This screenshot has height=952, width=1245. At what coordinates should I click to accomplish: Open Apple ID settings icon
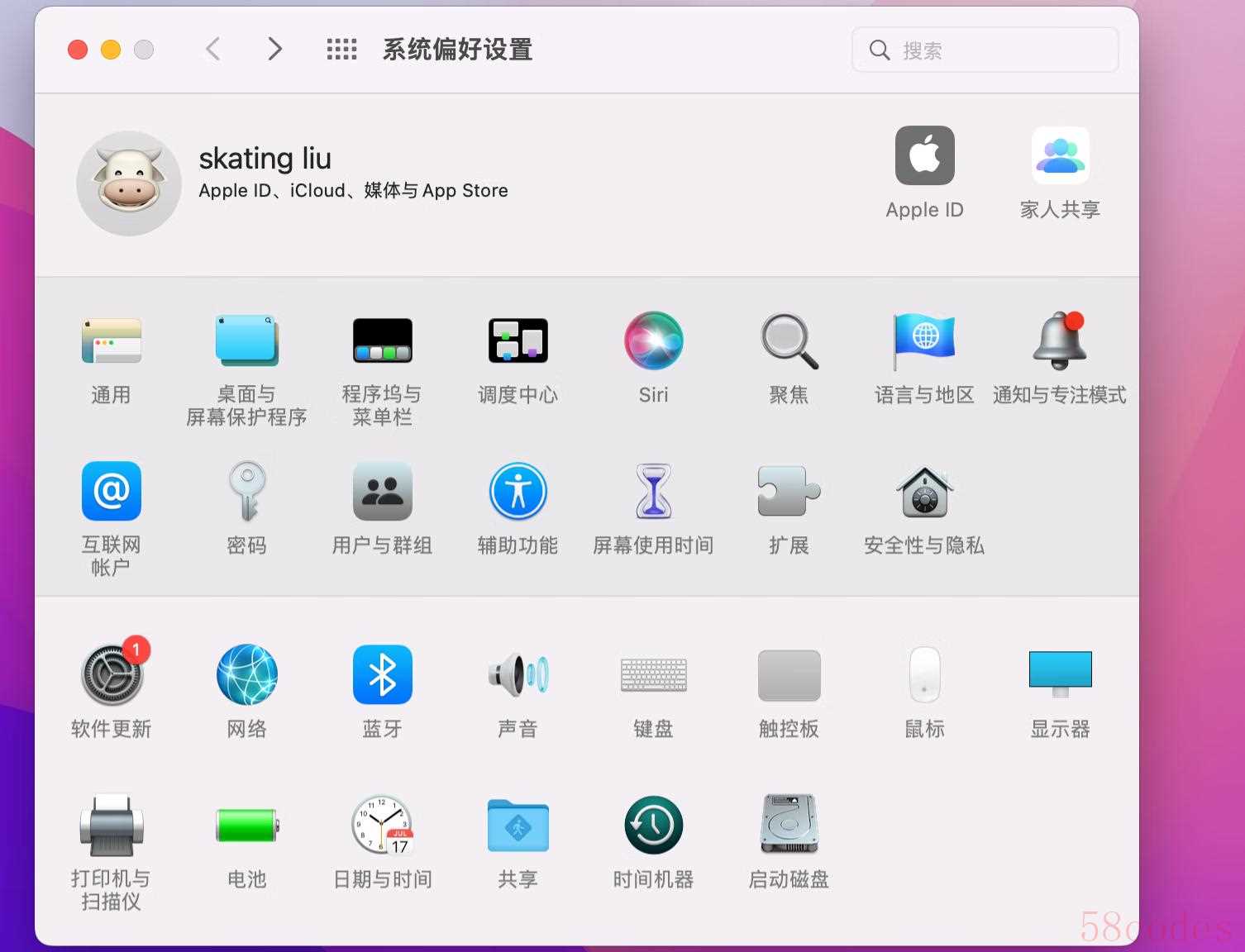(924, 155)
